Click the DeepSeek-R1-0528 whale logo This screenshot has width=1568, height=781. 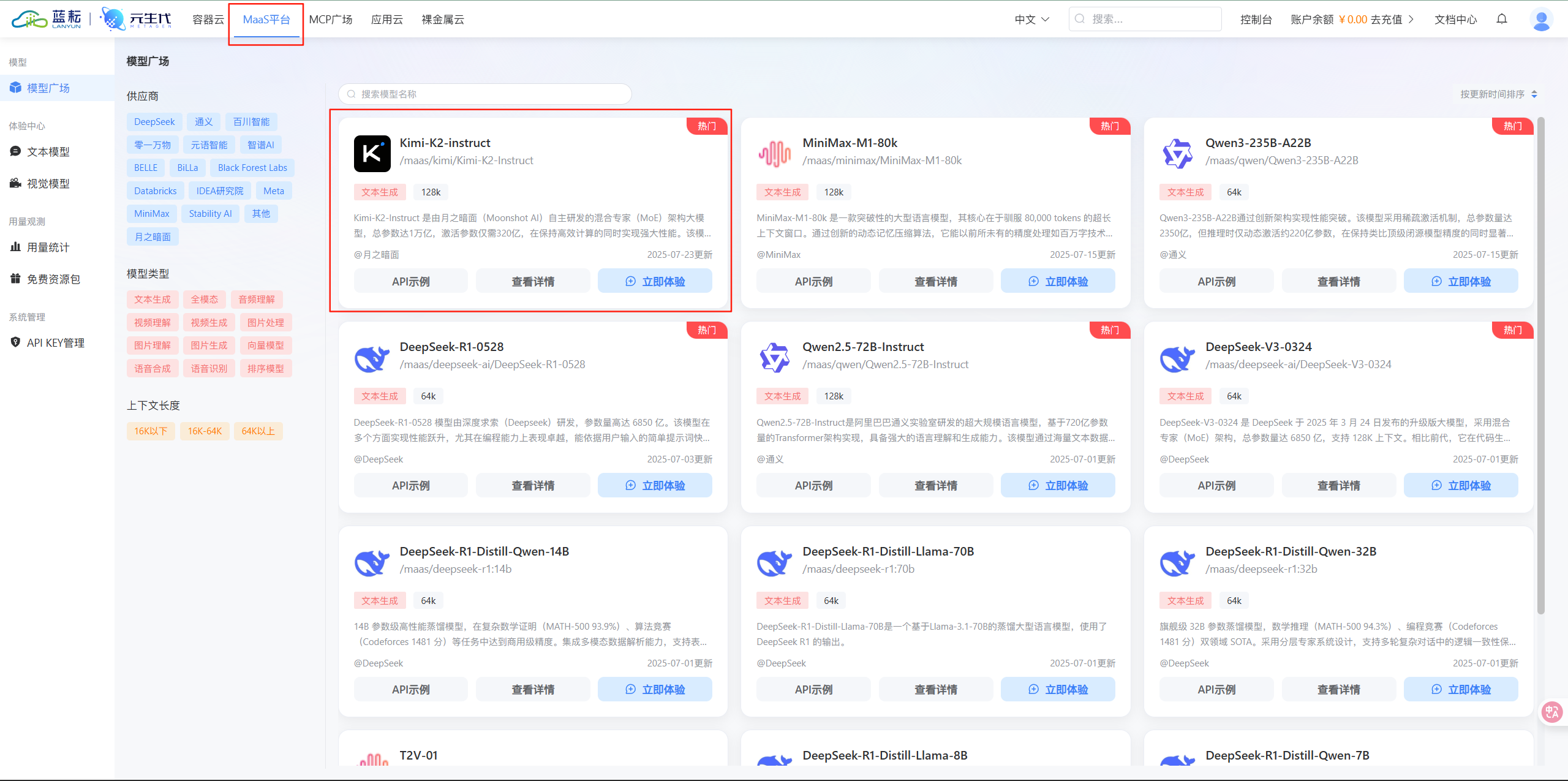tap(372, 358)
